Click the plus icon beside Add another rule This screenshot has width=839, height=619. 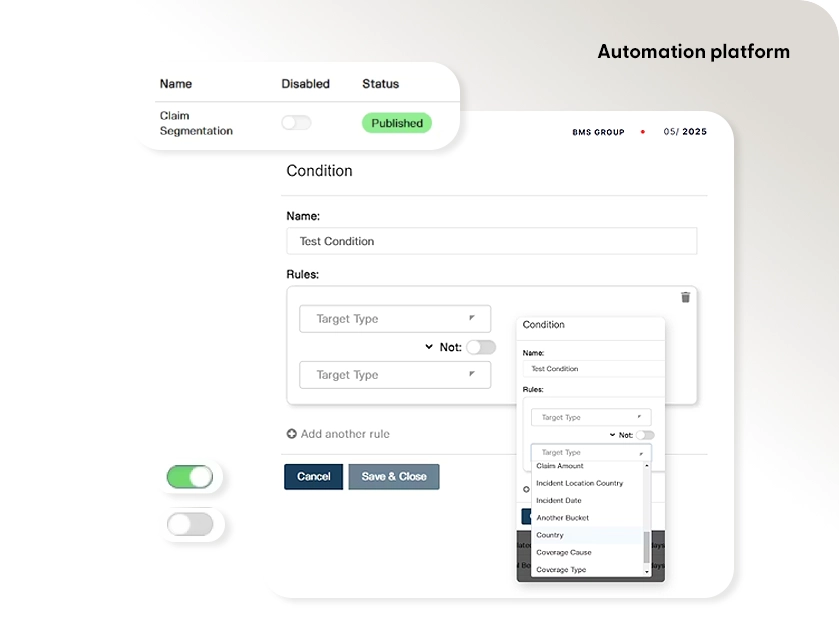292,434
